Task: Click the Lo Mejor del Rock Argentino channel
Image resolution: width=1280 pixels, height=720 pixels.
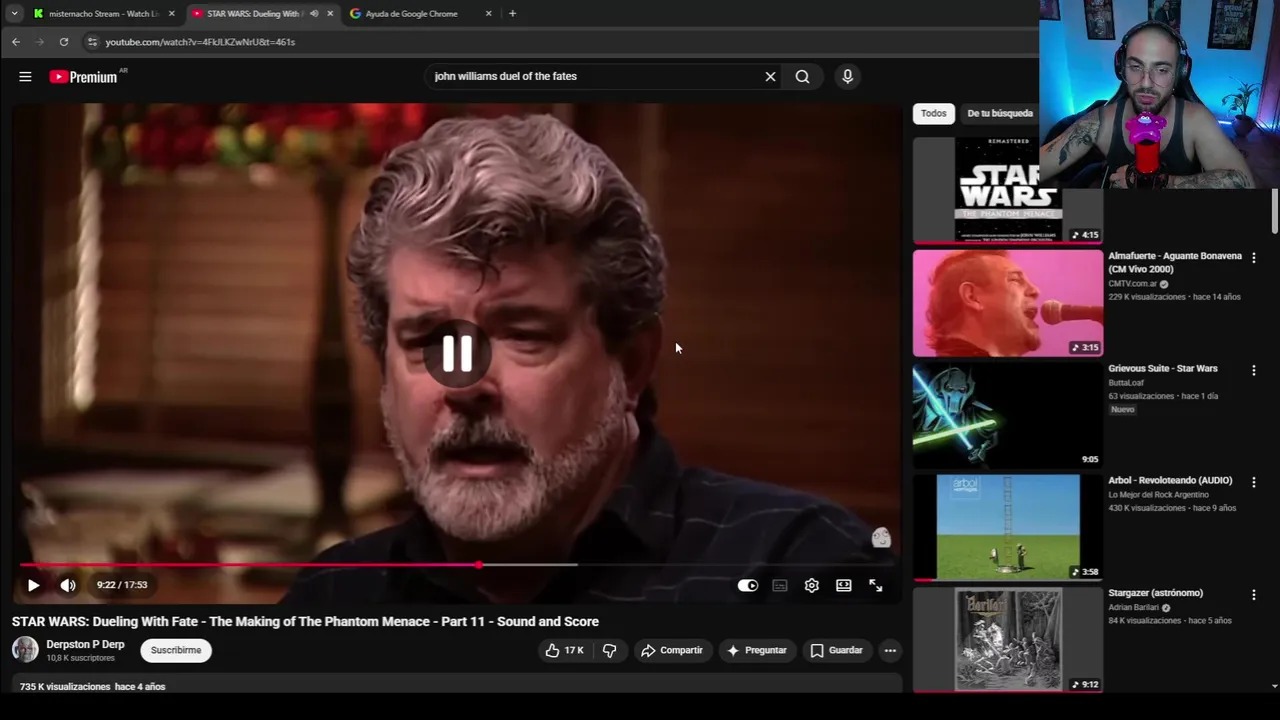Action: (x=1158, y=495)
